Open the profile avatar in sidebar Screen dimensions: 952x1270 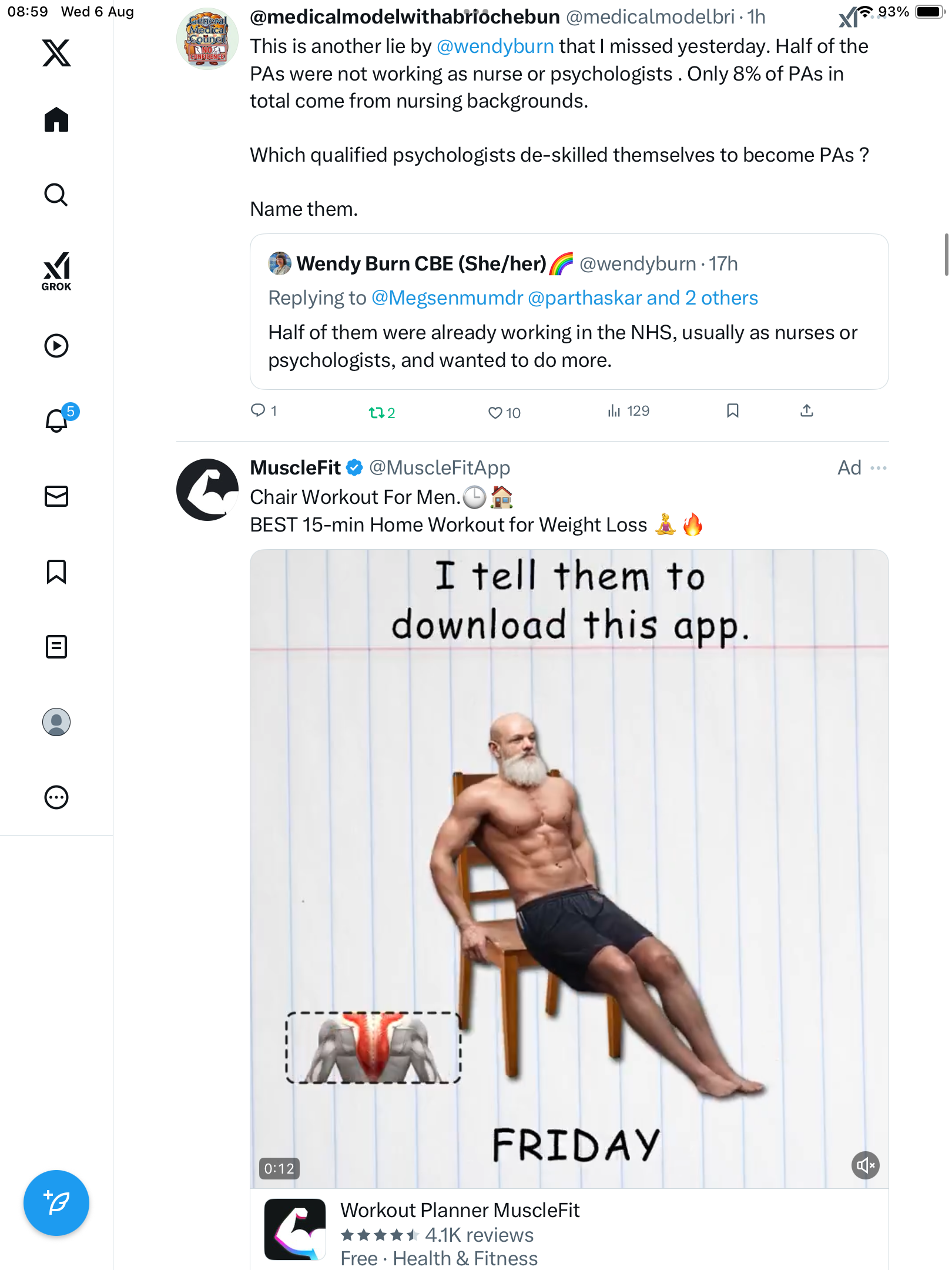(56, 722)
